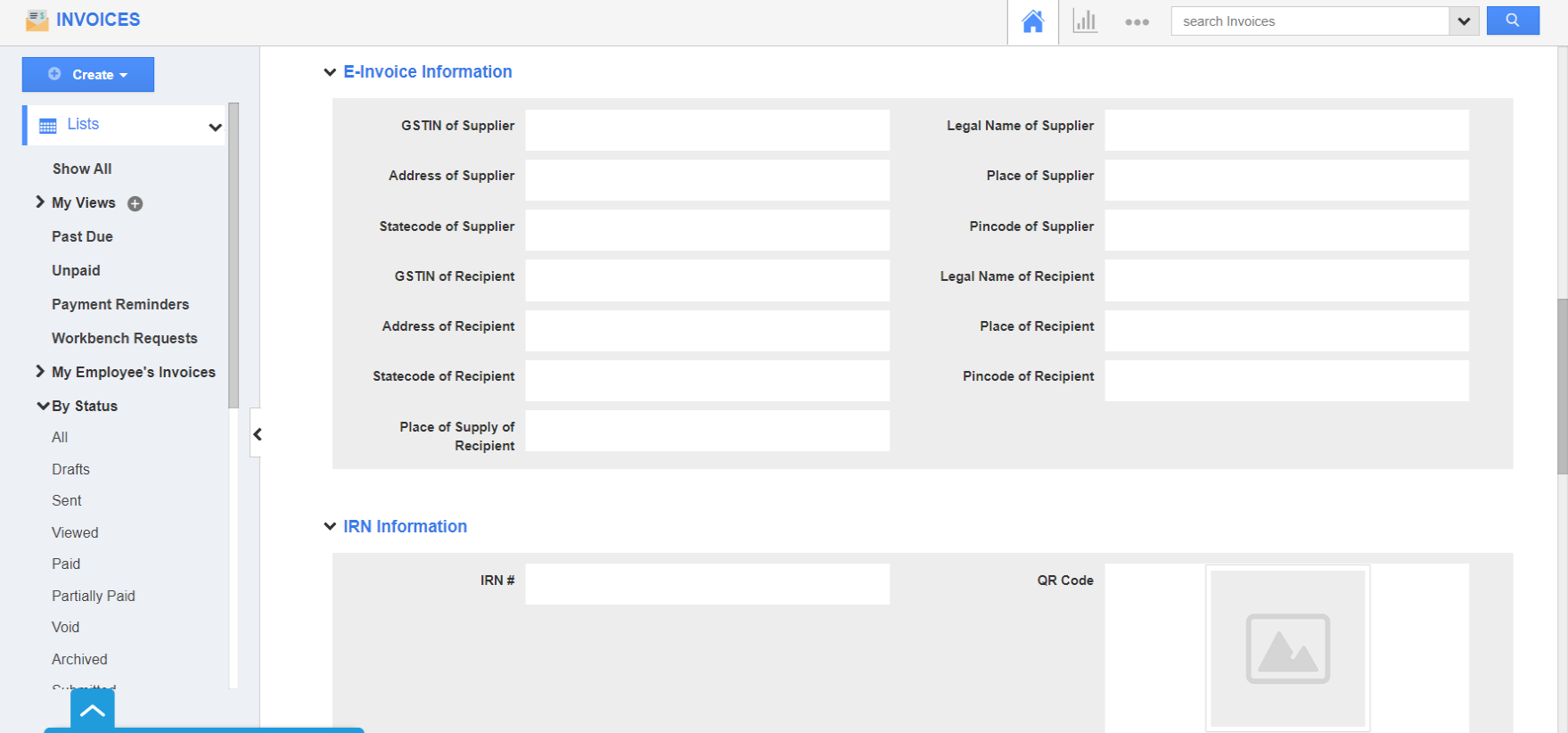Collapse the IRN Information section
Image resolution: width=1568 pixels, height=733 pixels.
pyautogui.click(x=330, y=527)
